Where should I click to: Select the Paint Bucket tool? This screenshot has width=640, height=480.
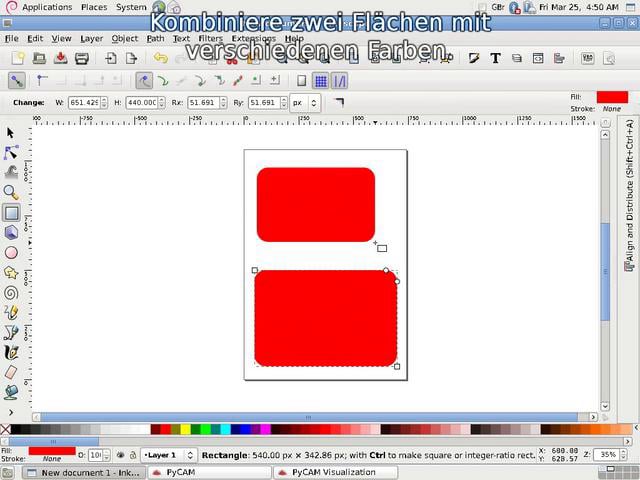pyautogui.click(x=11, y=392)
